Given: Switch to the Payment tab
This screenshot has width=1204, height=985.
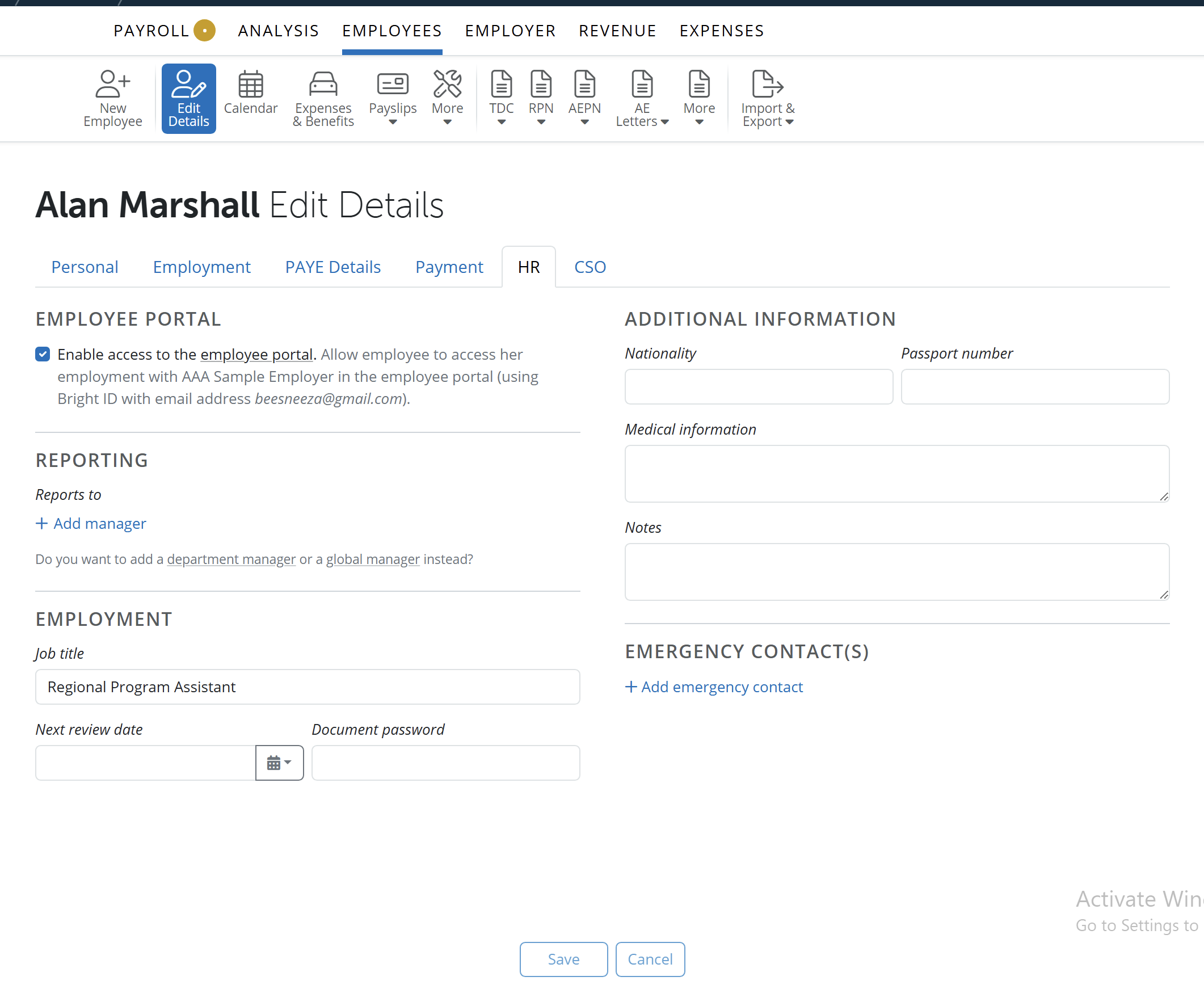Looking at the screenshot, I should tap(449, 267).
